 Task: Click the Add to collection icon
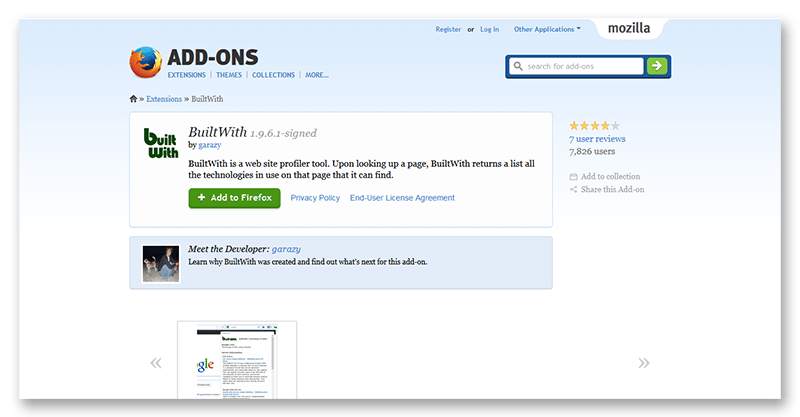573,177
